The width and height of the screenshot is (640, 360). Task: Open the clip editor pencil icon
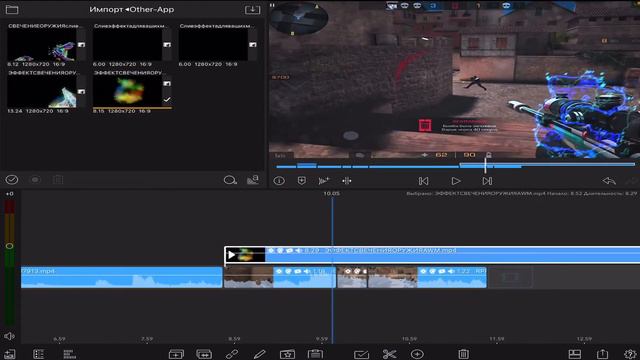(260, 354)
